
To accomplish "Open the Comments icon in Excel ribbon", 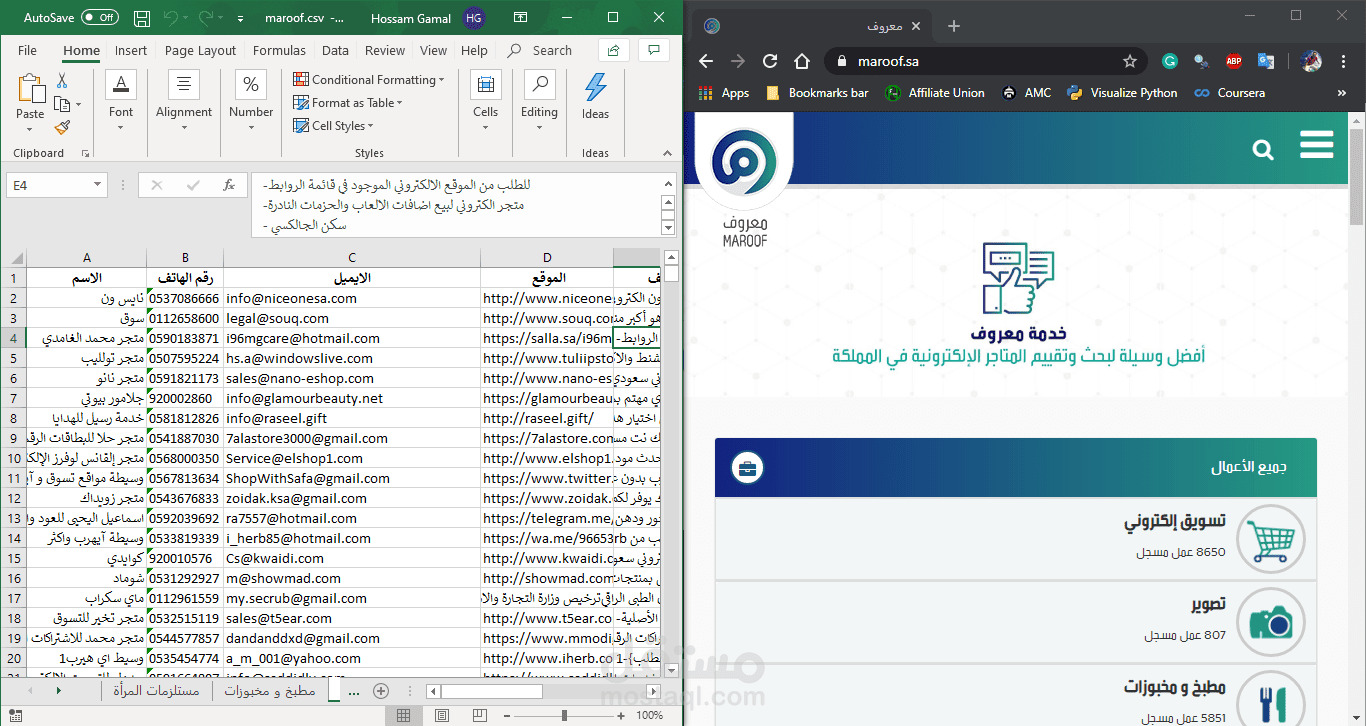I will pyautogui.click(x=654, y=50).
